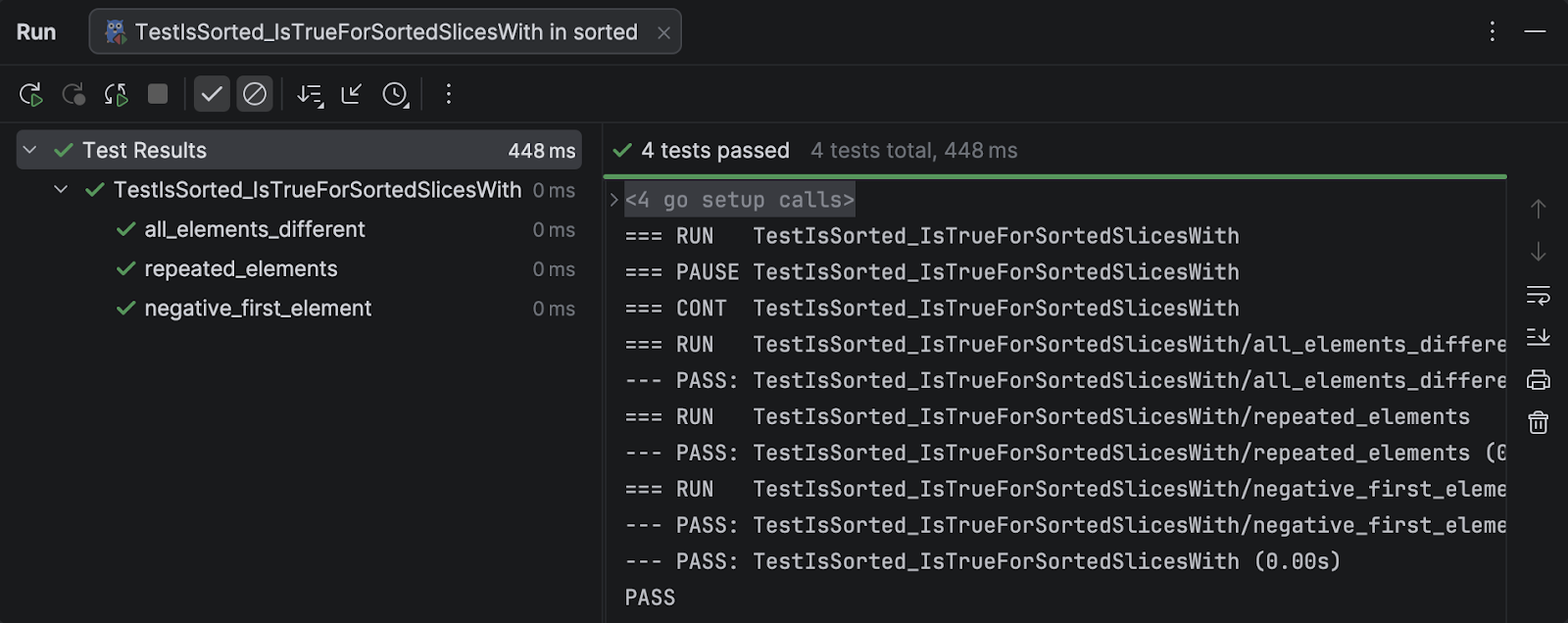Click the green test progress bar

1054,176
